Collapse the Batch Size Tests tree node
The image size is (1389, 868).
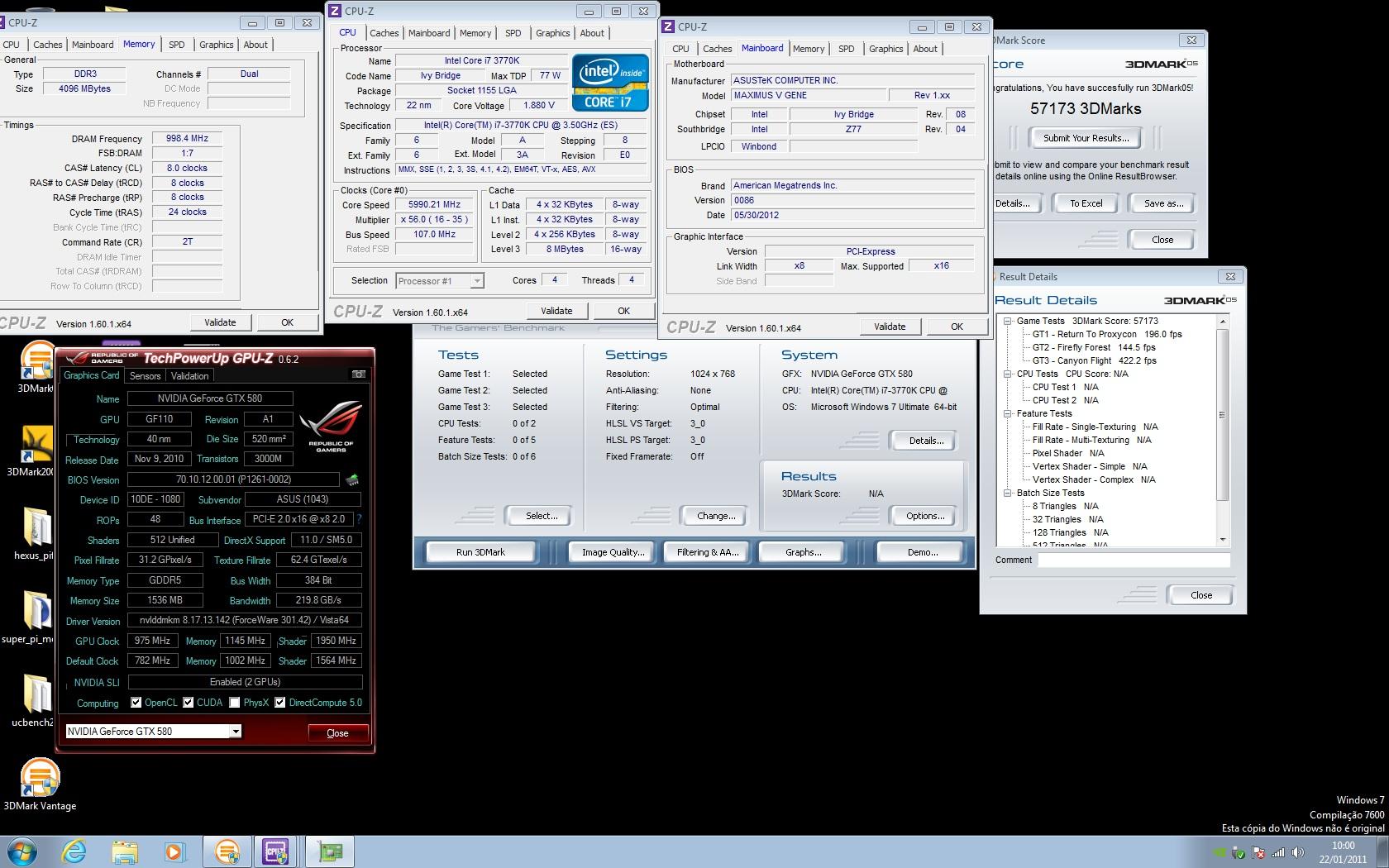[x=1008, y=493]
